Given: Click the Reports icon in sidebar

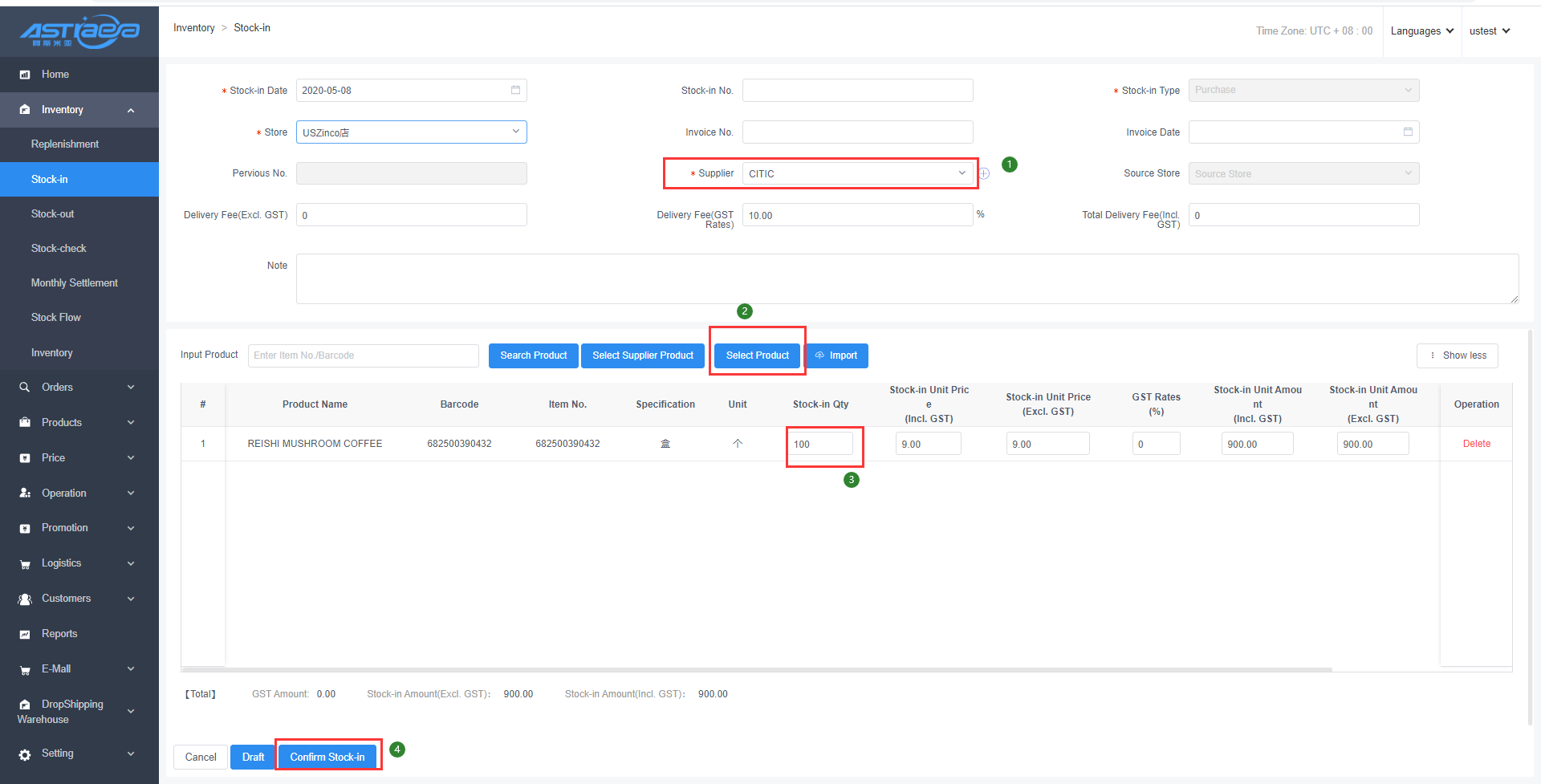Looking at the screenshot, I should 25,634.
